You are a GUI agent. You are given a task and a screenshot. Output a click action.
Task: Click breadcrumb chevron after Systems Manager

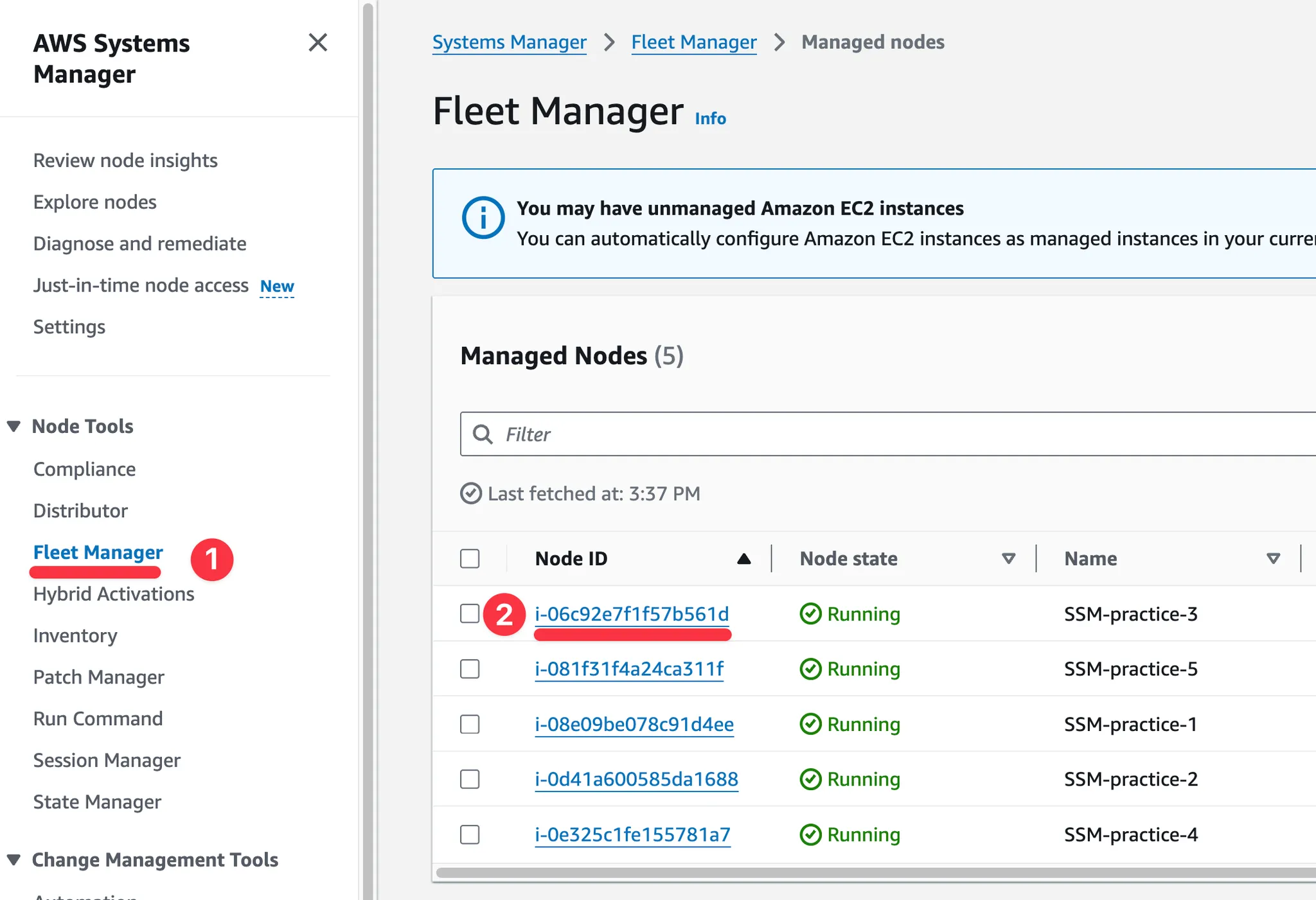(x=609, y=42)
